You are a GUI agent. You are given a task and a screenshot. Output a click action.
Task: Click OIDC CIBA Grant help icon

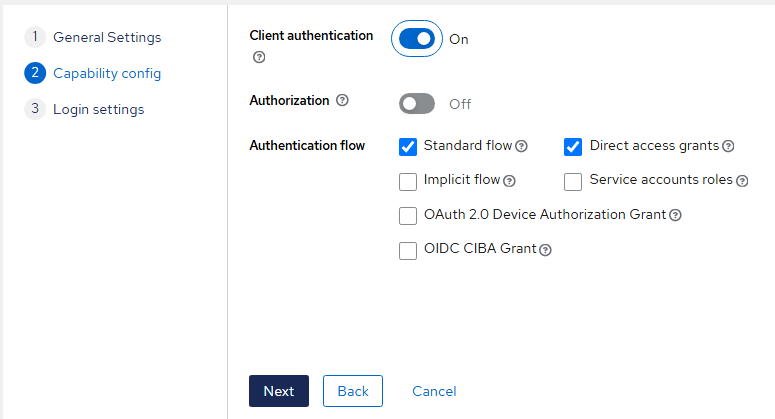pos(546,250)
